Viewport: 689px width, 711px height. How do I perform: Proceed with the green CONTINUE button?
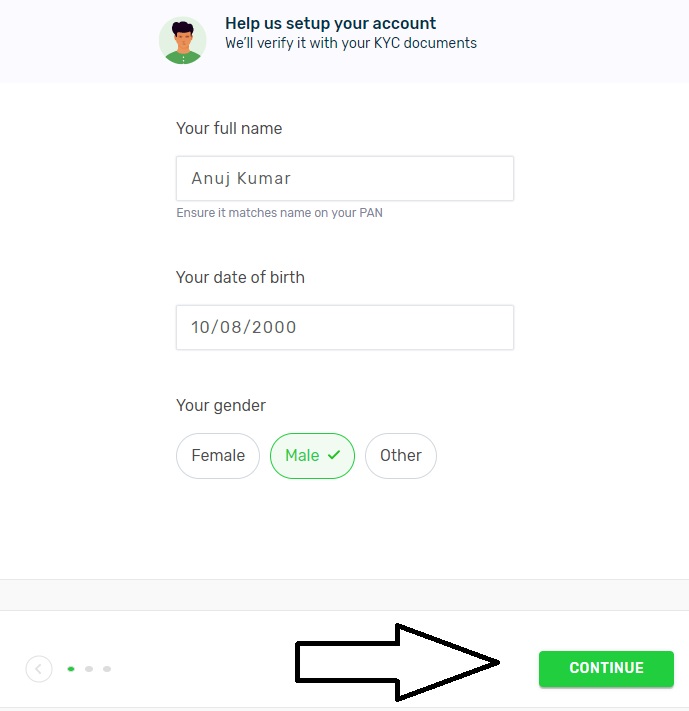(606, 669)
